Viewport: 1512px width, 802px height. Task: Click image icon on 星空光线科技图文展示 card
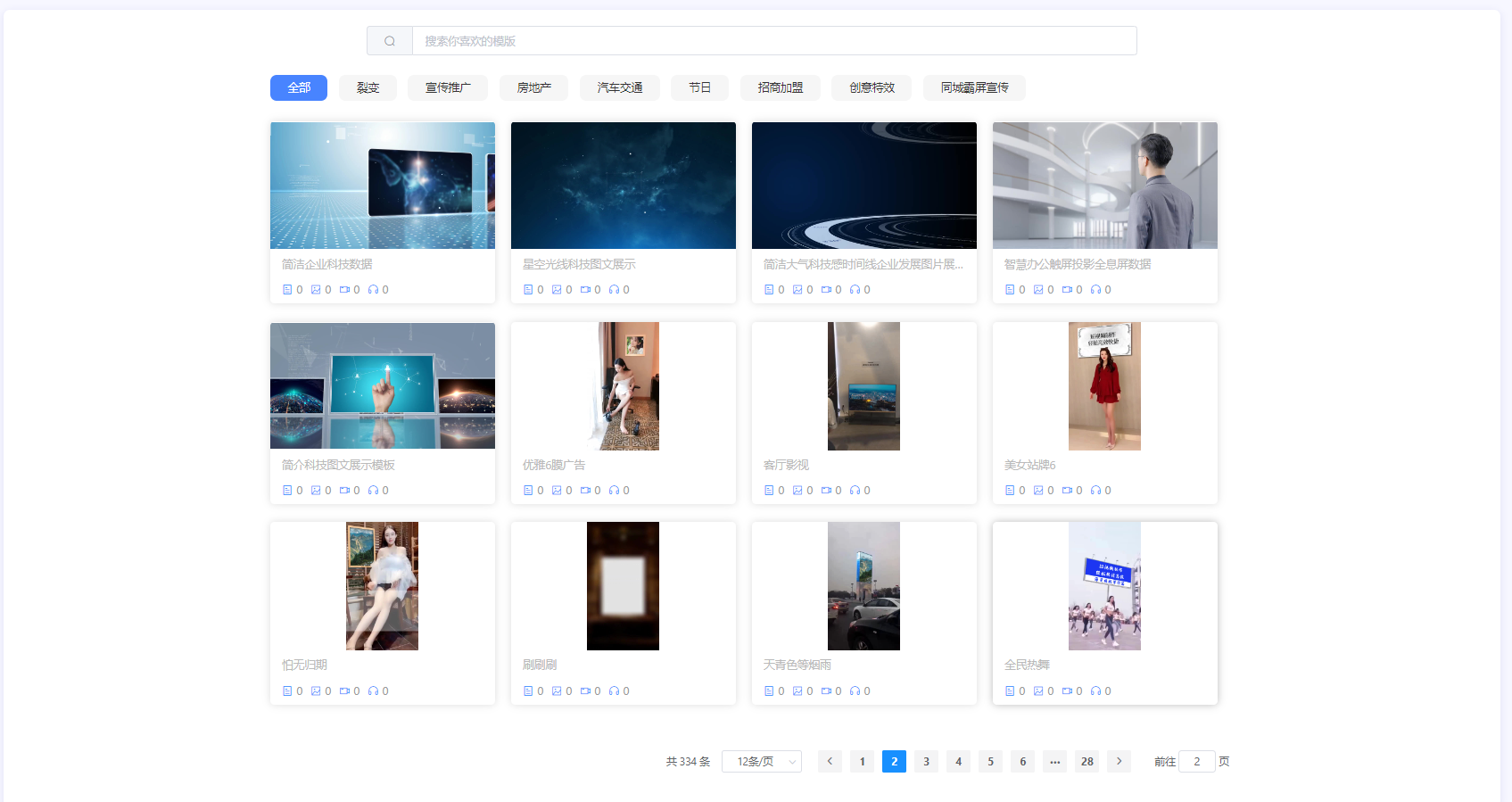(x=557, y=290)
